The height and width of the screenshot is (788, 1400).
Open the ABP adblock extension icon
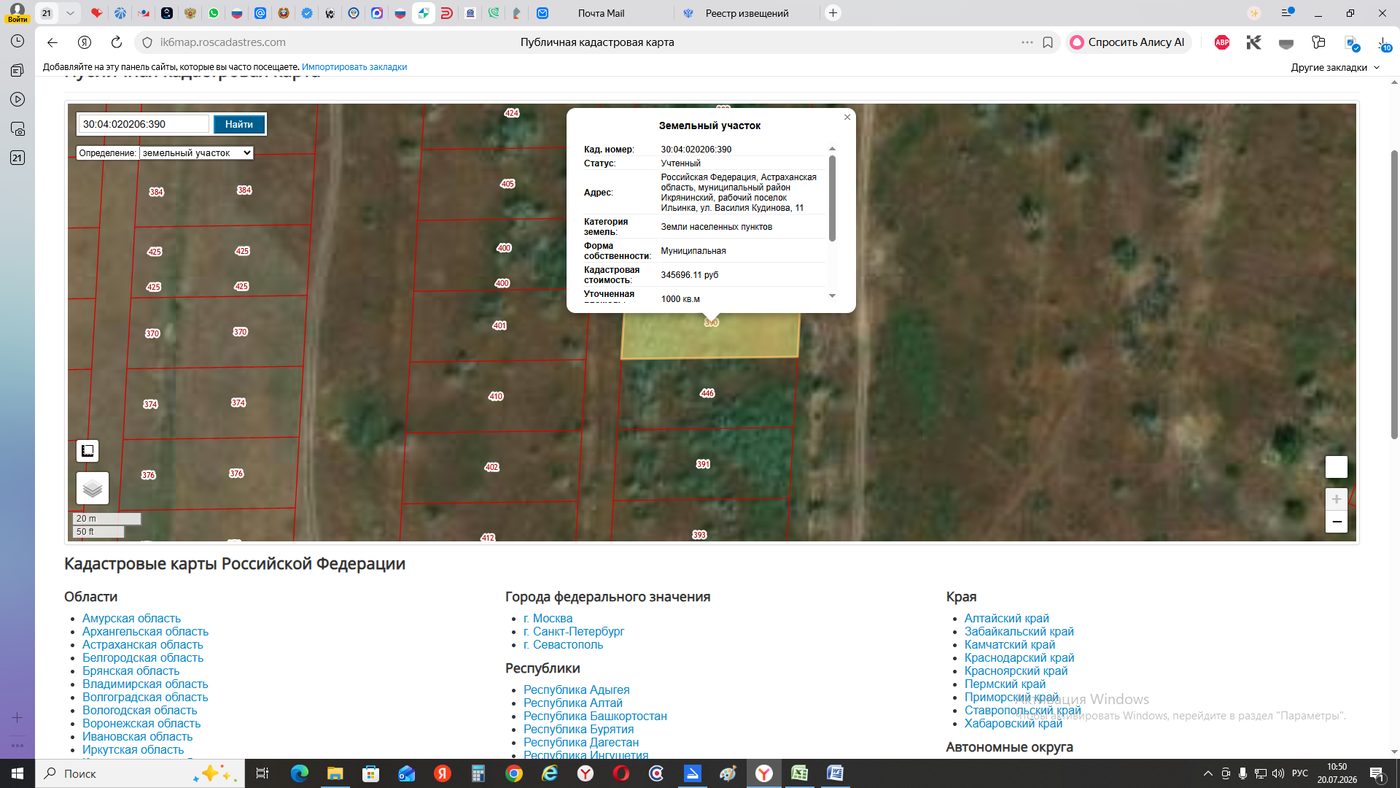pos(1222,42)
